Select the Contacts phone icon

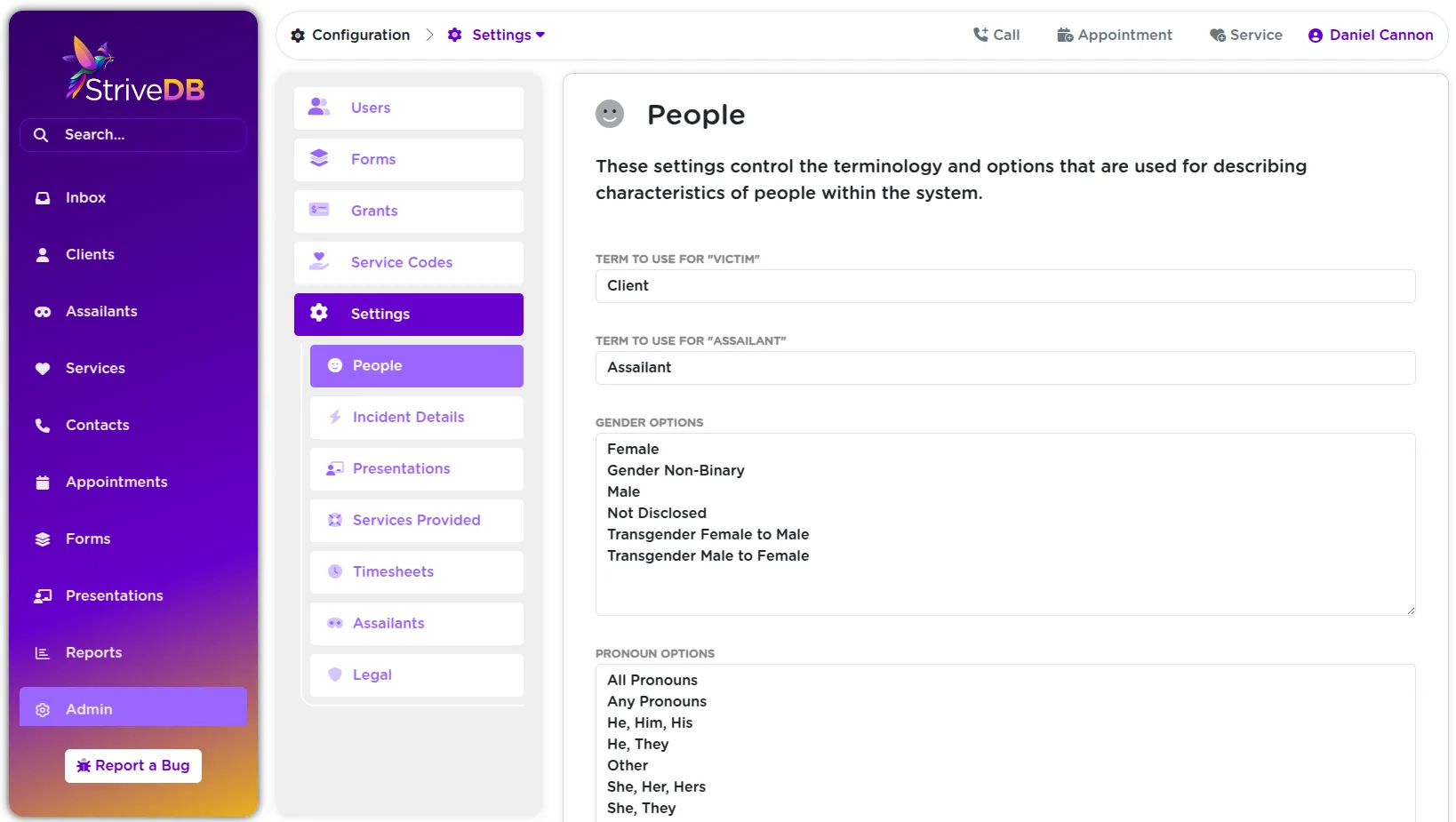[42, 425]
